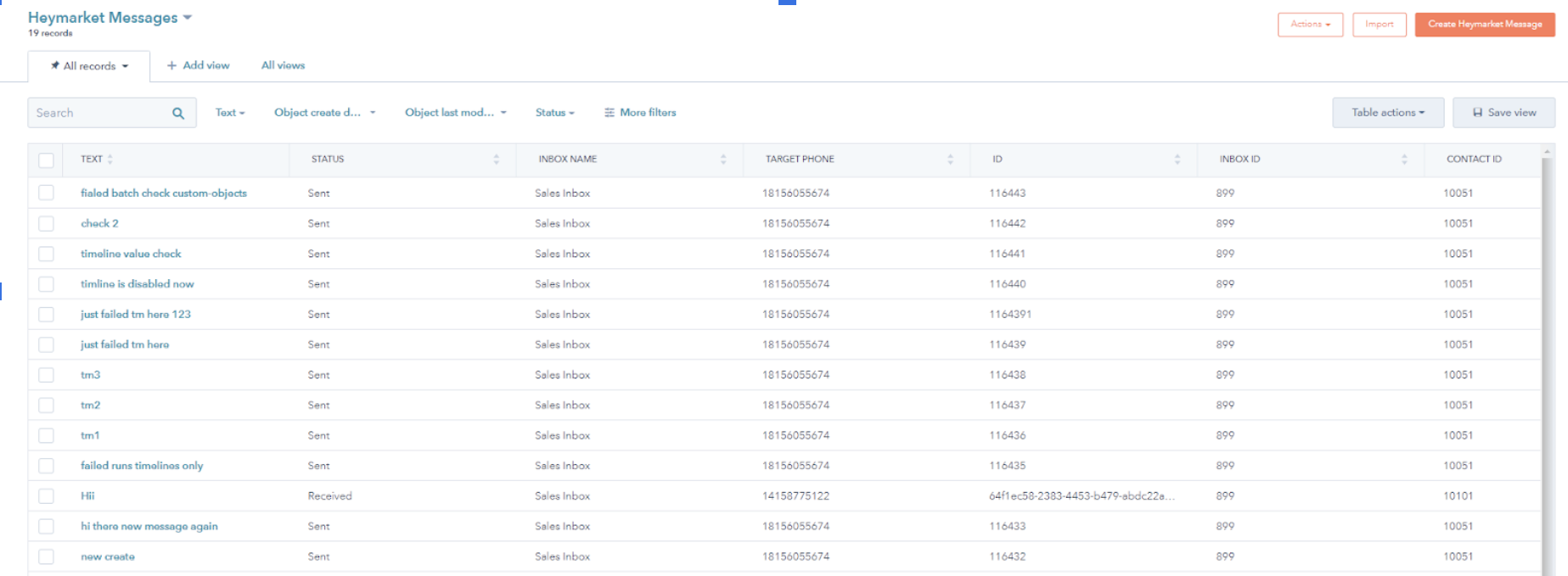This screenshot has width=1568, height=576.
Task: Open the 'just failed tm here' message
Action: (x=125, y=344)
